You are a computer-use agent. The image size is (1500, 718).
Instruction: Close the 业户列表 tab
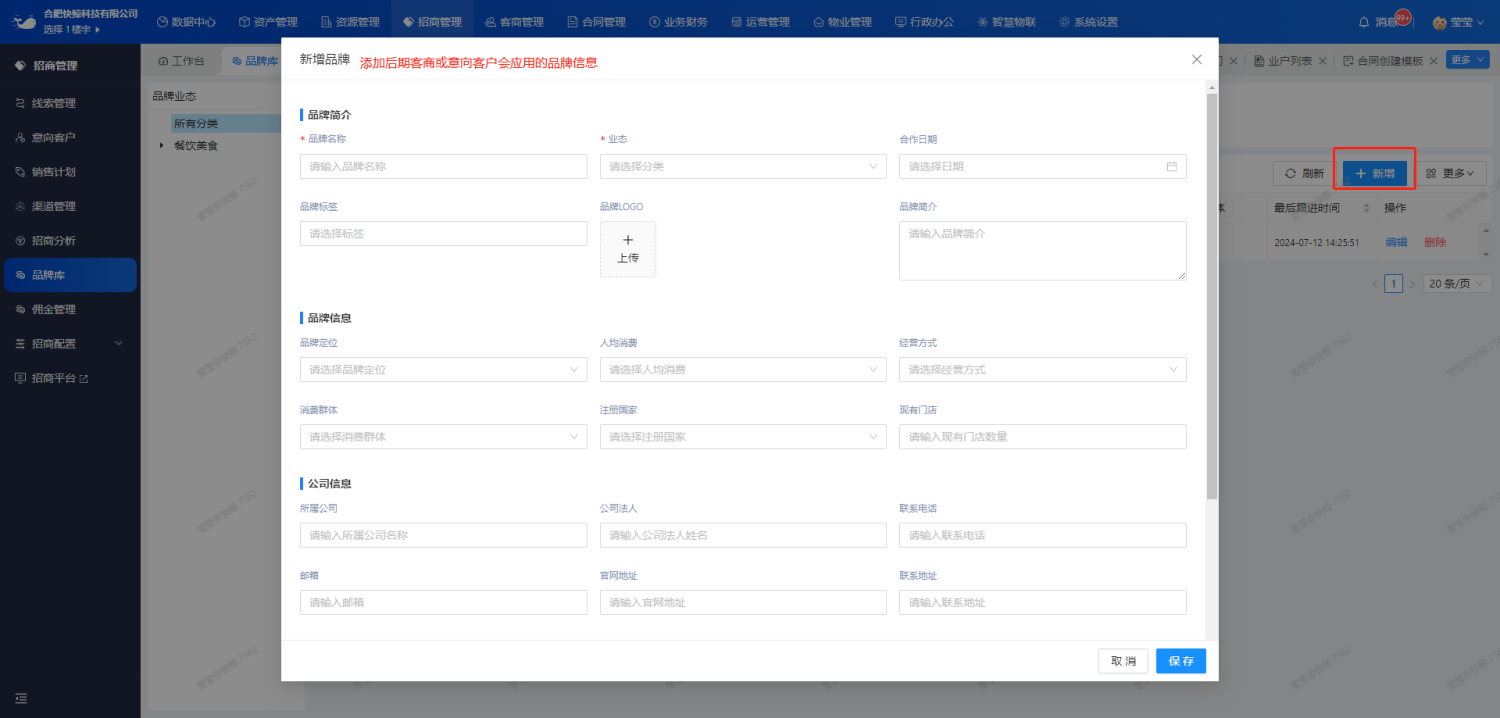[1323, 61]
